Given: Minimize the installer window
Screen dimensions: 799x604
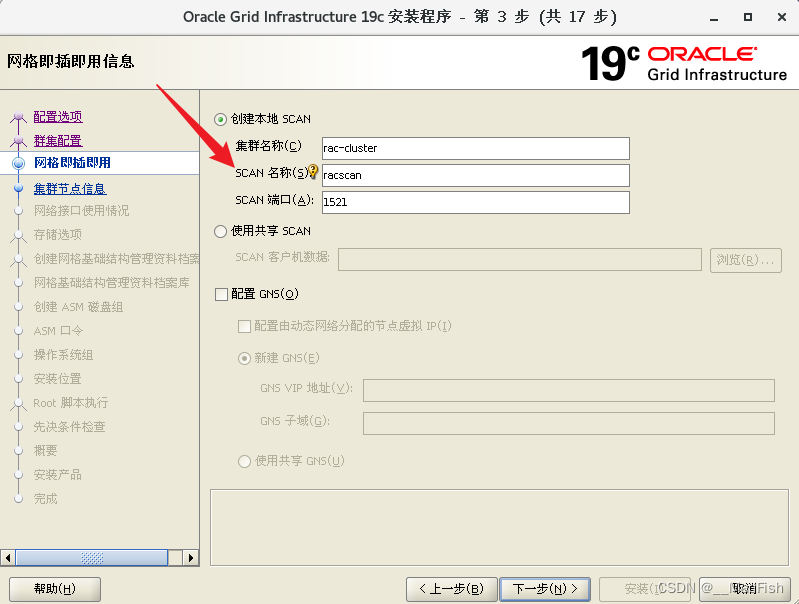Looking at the screenshot, I should [714, 17].
